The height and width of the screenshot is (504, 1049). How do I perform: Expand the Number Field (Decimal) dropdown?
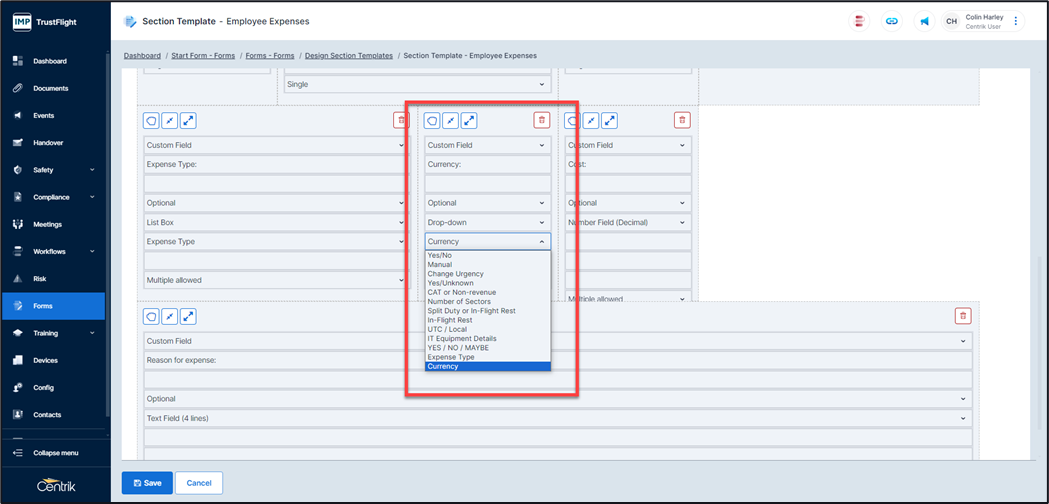click(x=627, y=222)
